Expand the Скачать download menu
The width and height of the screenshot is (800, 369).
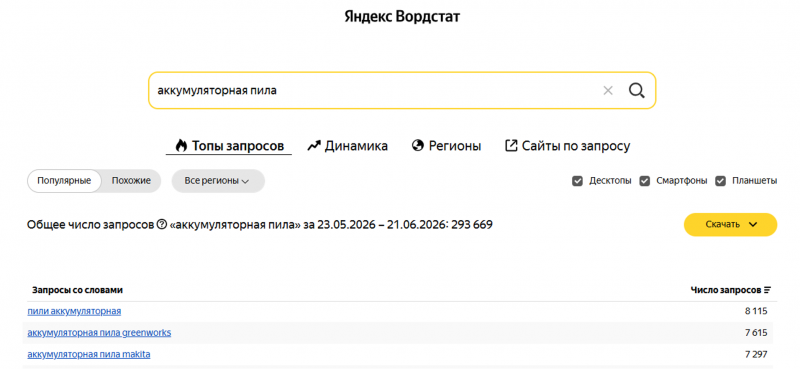click(x=730, y=225)
